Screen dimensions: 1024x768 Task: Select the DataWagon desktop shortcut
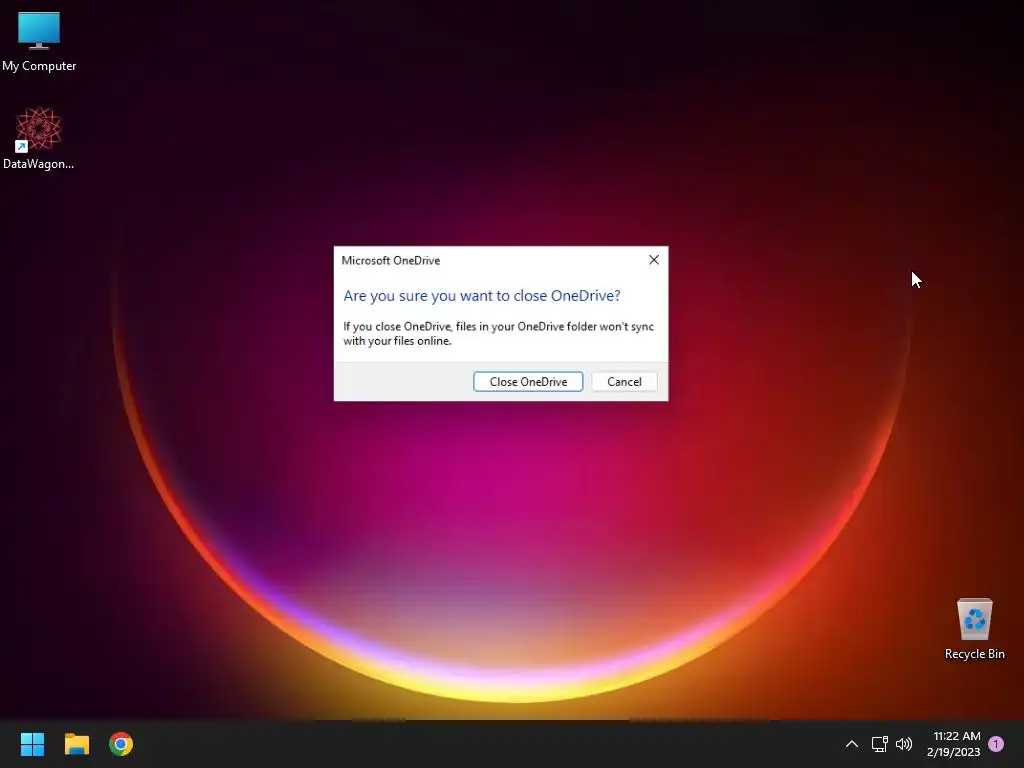(39, 138)
